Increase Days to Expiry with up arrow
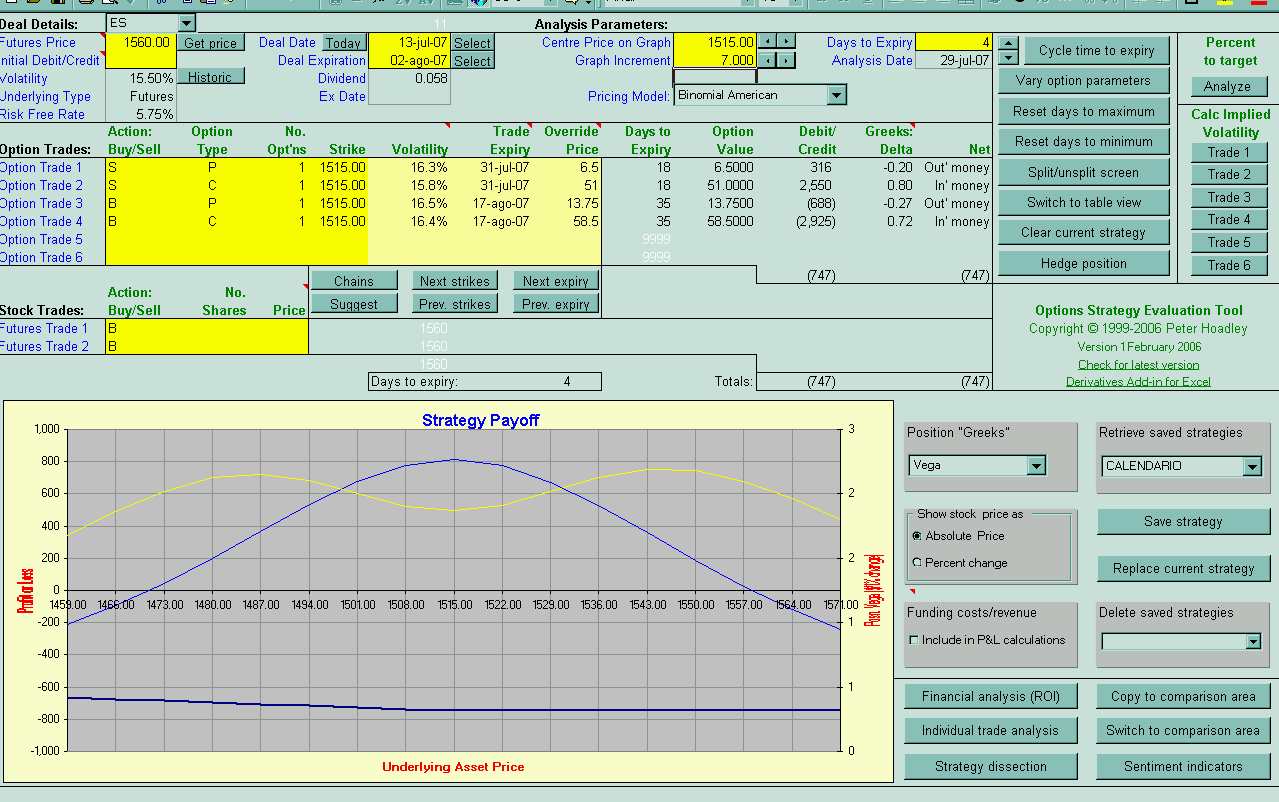1279x802 pixels. [x=1009, y=44]
